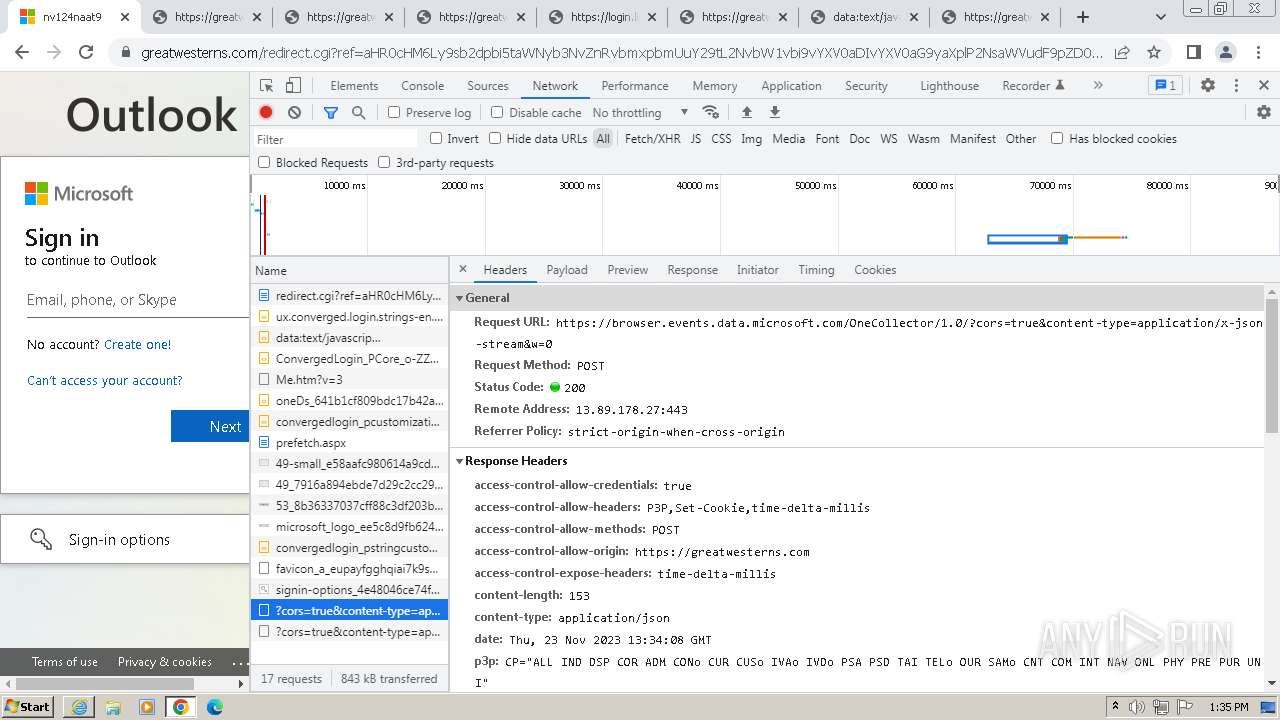Open network conditions wifi icon
The width and height of the screenshot is (1280, 720).
(711, 113)
